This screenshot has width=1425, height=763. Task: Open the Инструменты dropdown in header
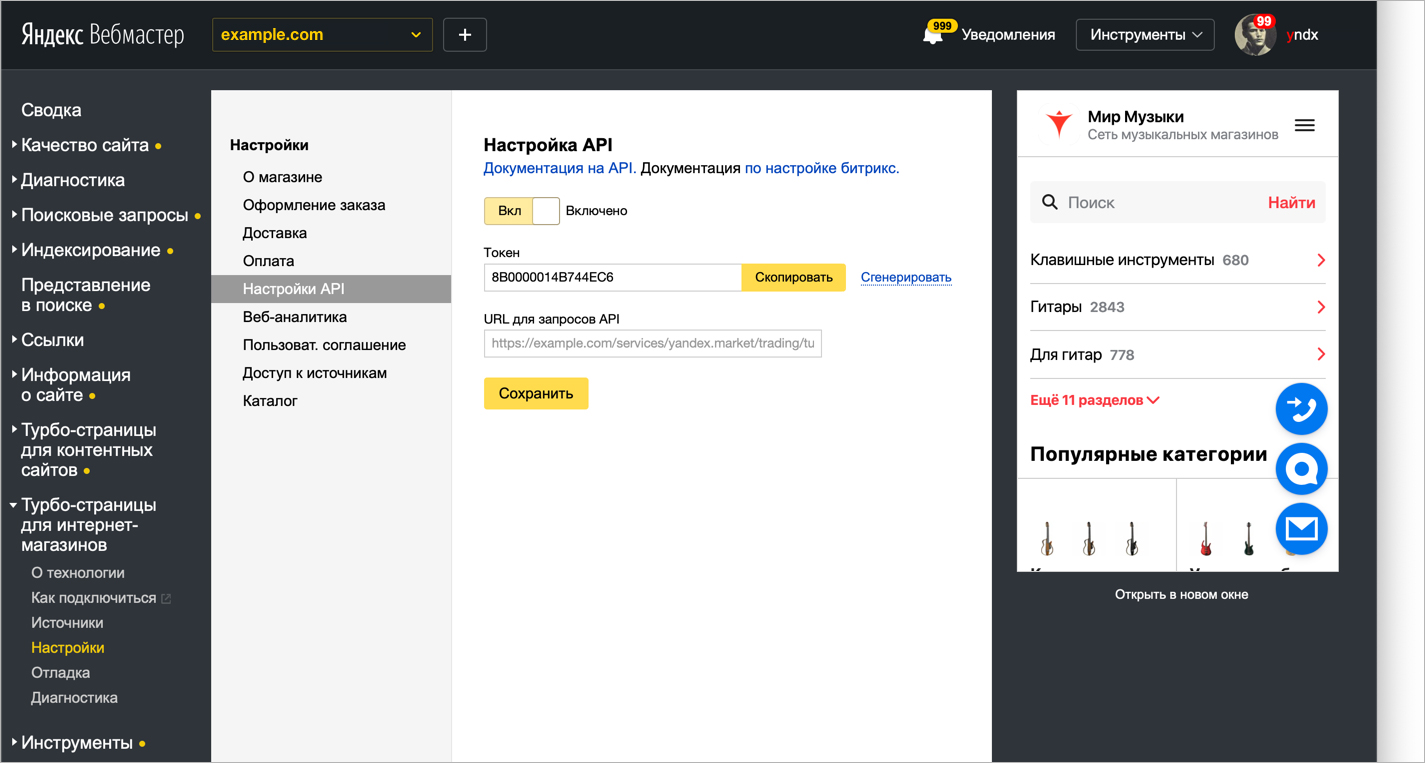1145,34
